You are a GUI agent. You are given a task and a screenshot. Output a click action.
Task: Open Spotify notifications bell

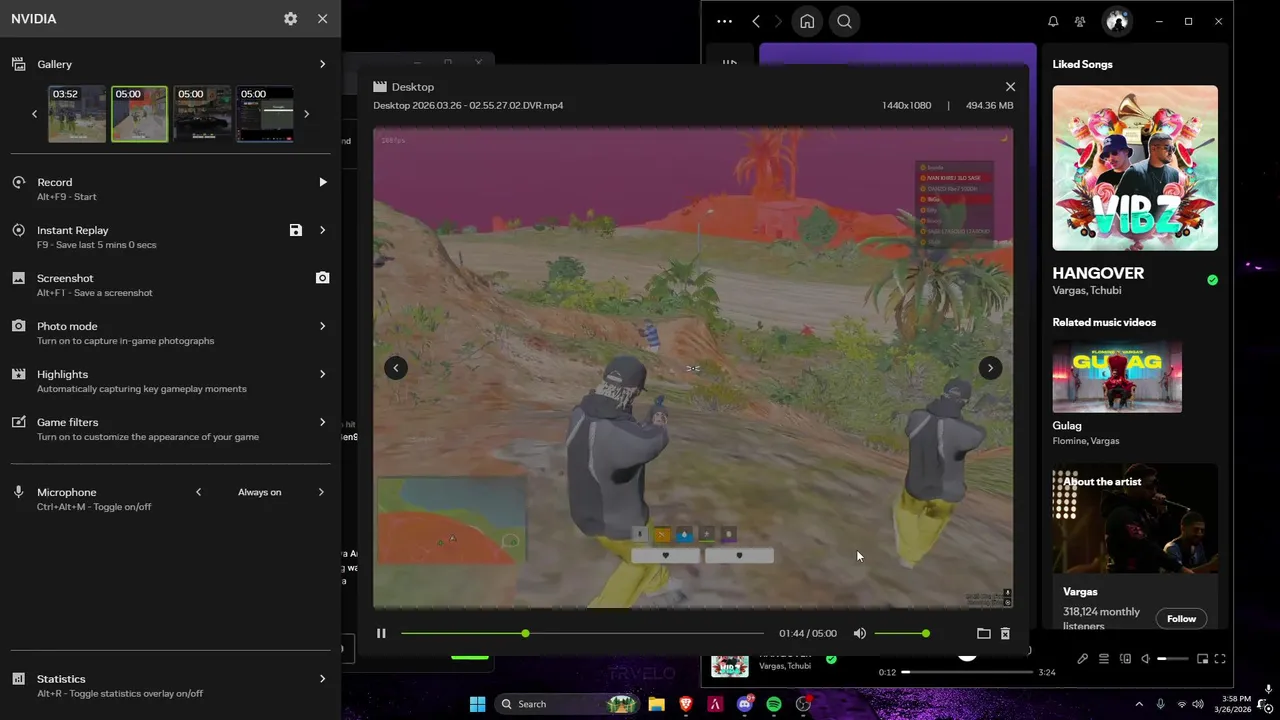(x=1053, y=21)
